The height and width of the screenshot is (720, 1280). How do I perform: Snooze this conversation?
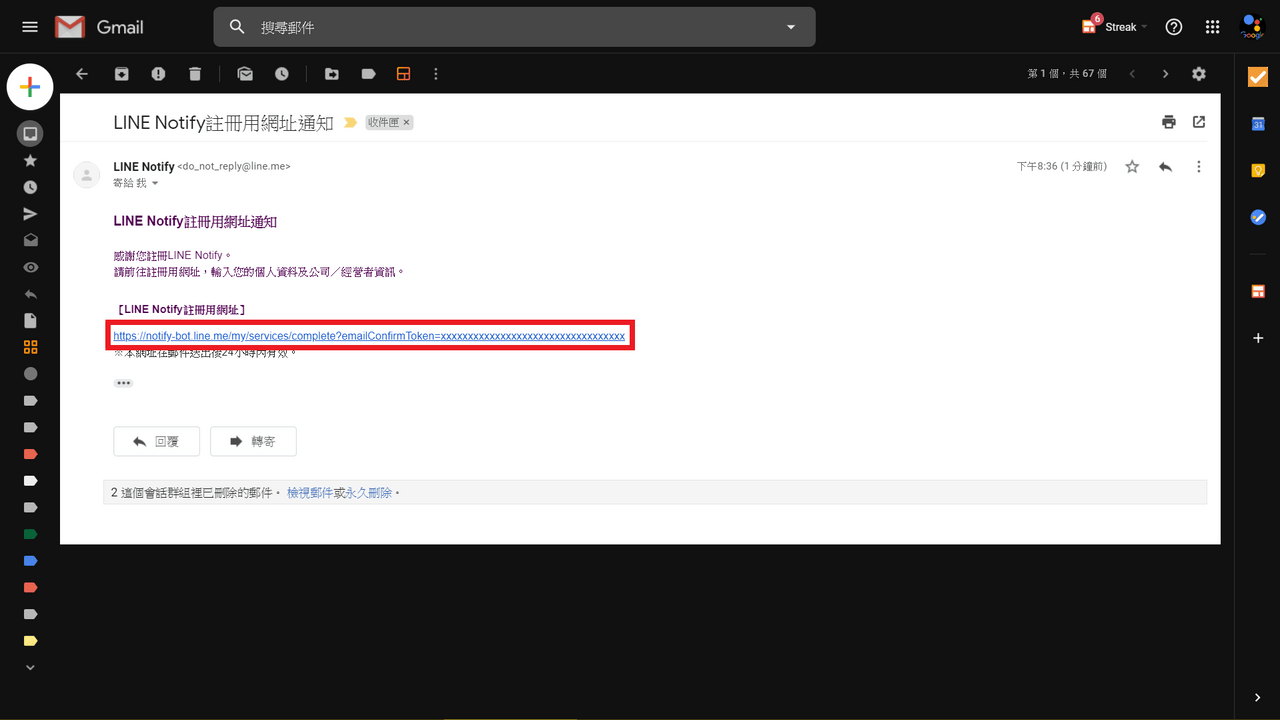point(282,74)
